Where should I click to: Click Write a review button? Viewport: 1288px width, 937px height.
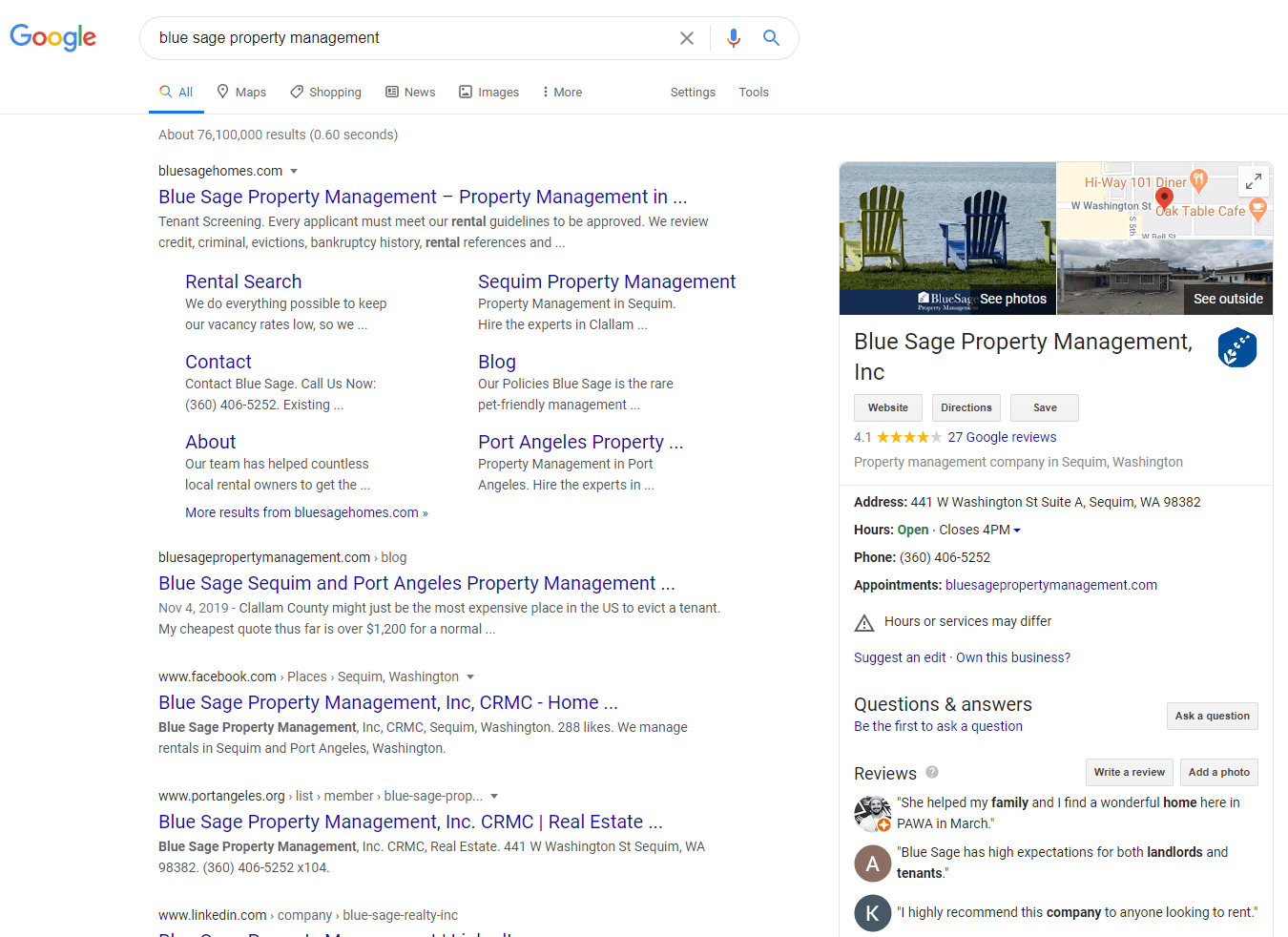(x=1129, y=772)
